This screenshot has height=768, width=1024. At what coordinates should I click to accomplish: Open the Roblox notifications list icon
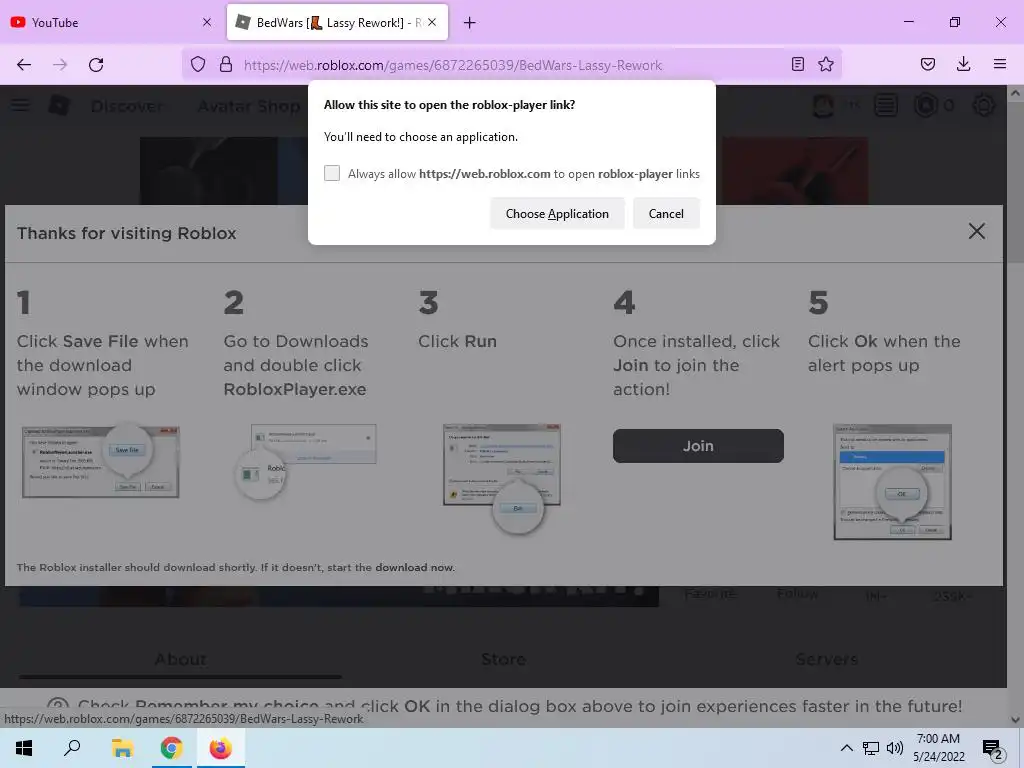pos(886,105)
